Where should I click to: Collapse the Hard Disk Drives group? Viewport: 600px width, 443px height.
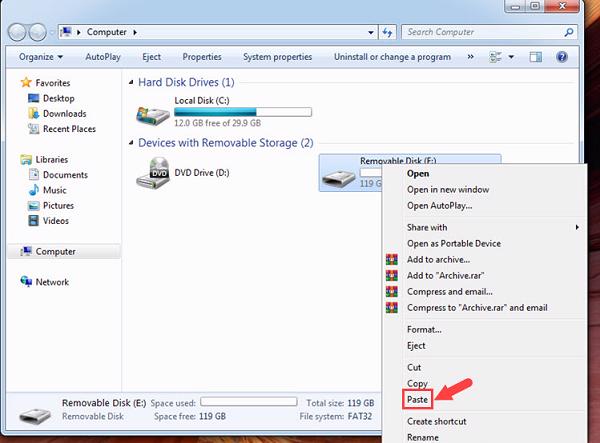131,82
